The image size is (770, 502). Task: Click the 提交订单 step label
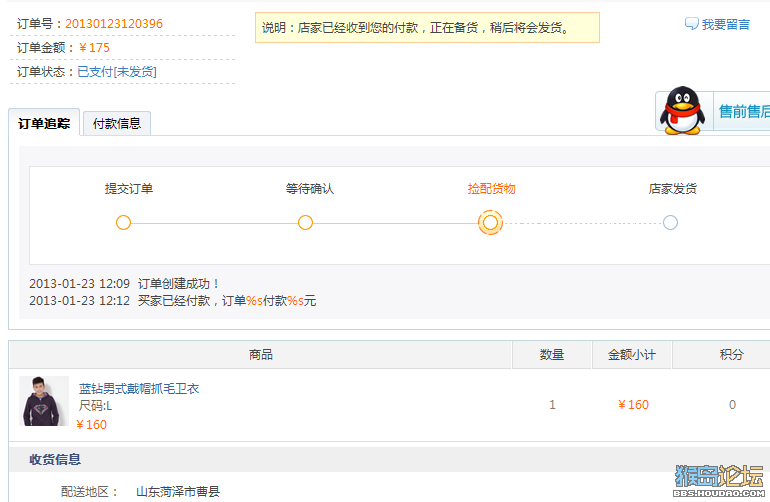tap(129, 189)
